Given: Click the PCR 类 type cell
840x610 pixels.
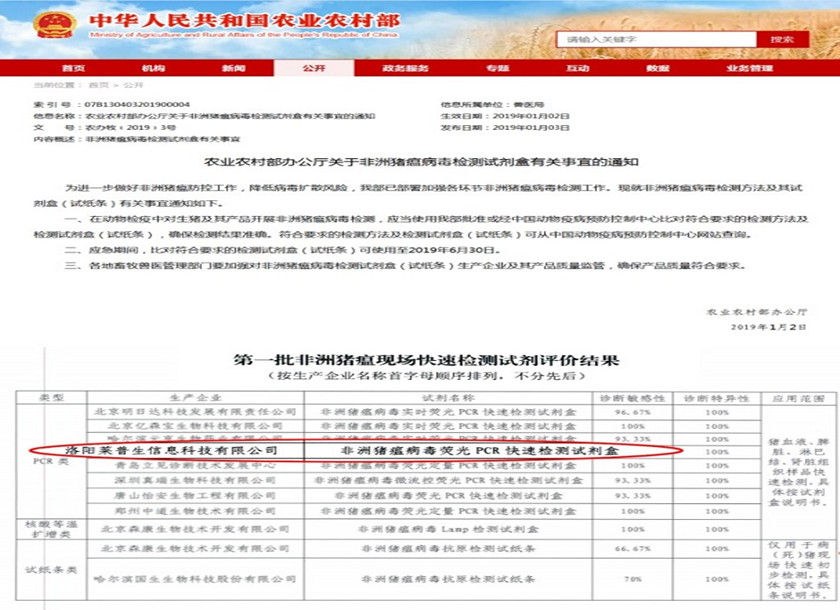Looking at the screenshot, I should (51, 461).
